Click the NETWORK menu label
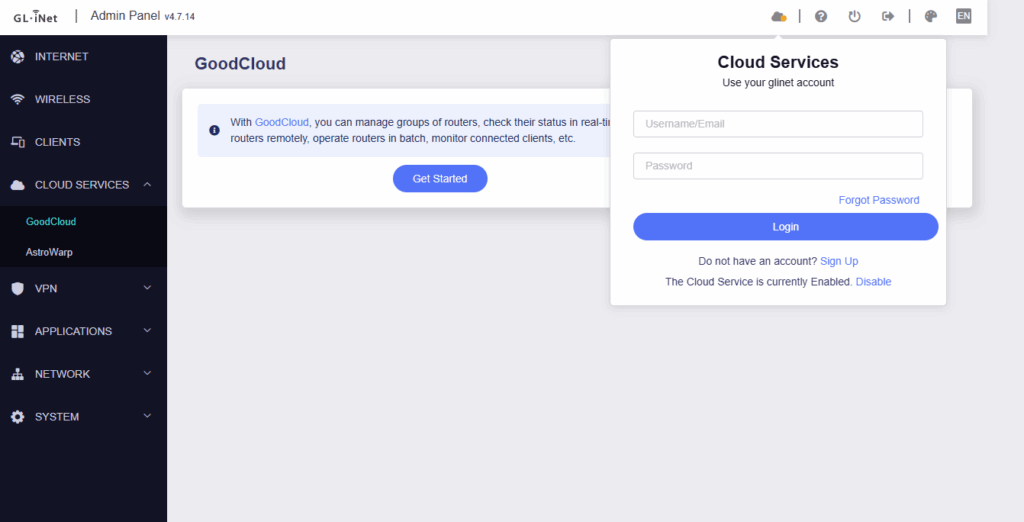The width and height of the screenshot is (1024, 522). tap(62, 374)
